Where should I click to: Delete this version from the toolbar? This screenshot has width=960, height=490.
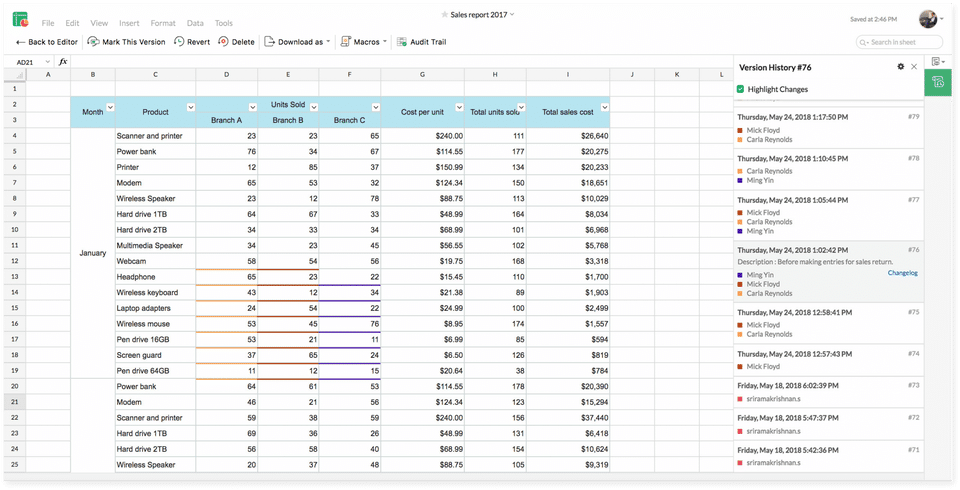[235, 42]
